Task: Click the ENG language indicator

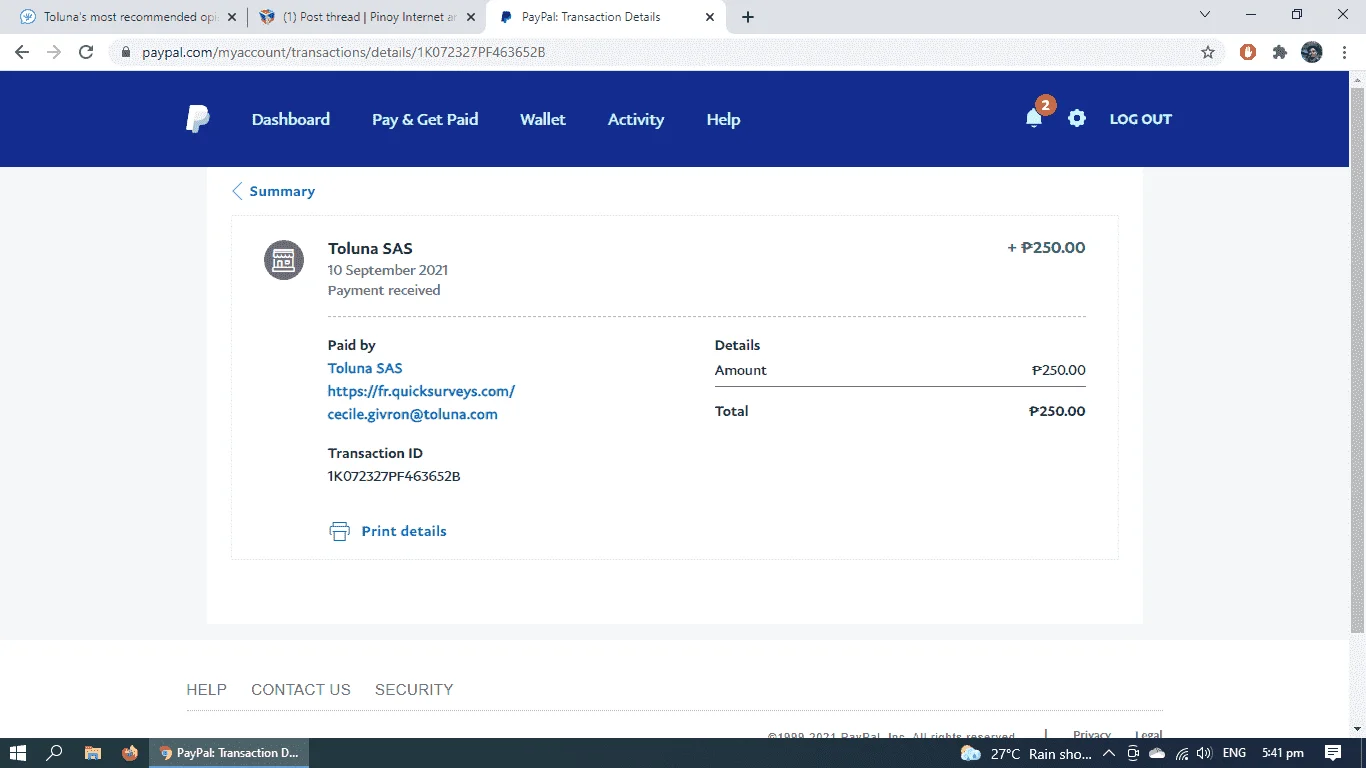Action: (1234, 753)
